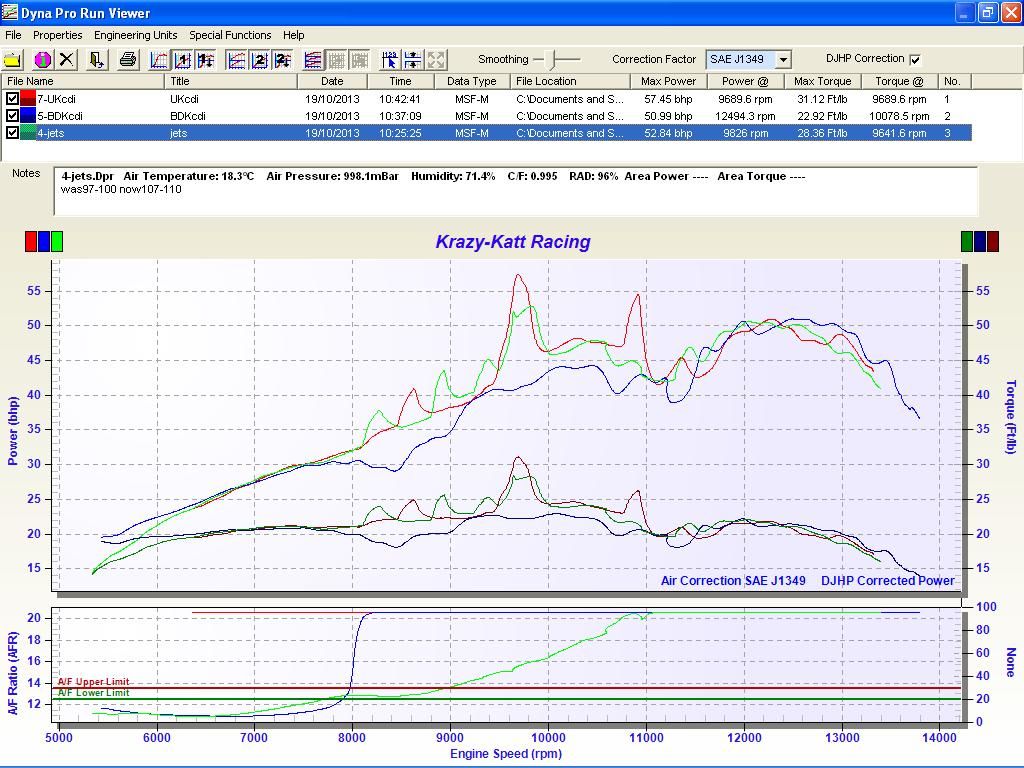This screenshot has height=768, width=1024.
Task: Sort runs by Max Power column header
Action: [x=668, y=81]
